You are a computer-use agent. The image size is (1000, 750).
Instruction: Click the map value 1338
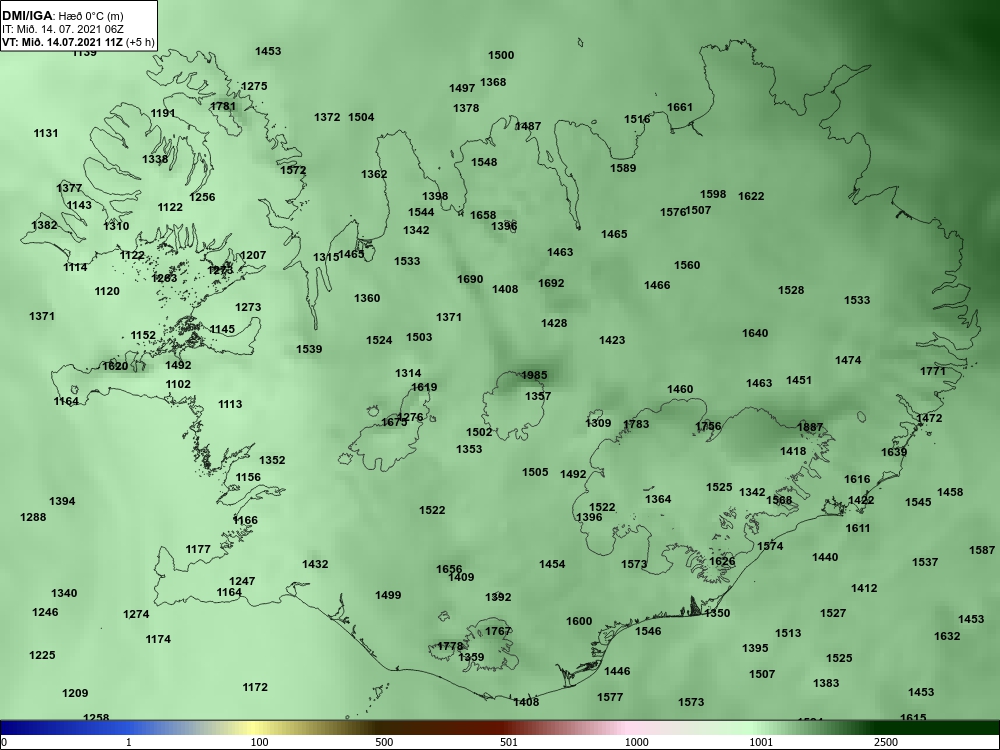coord(155,159)
